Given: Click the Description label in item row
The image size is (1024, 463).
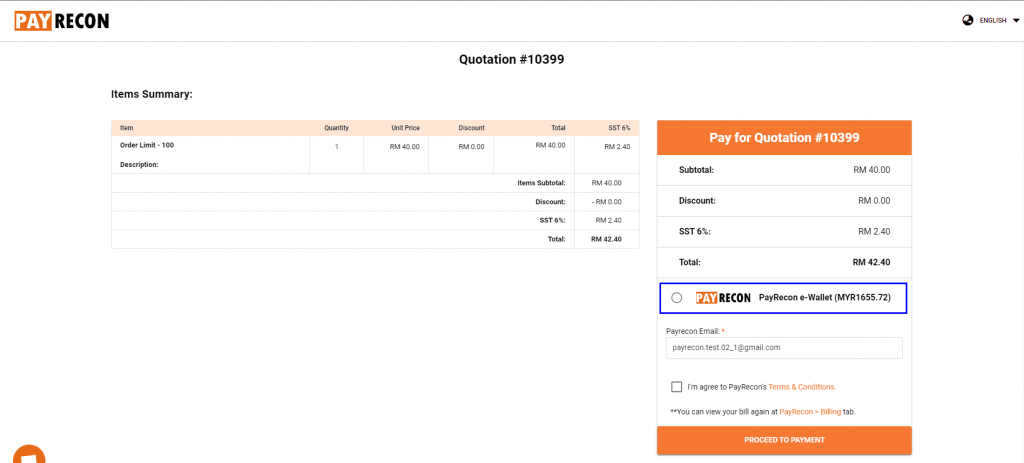Looking at the screenshot, I should (139, 165).
